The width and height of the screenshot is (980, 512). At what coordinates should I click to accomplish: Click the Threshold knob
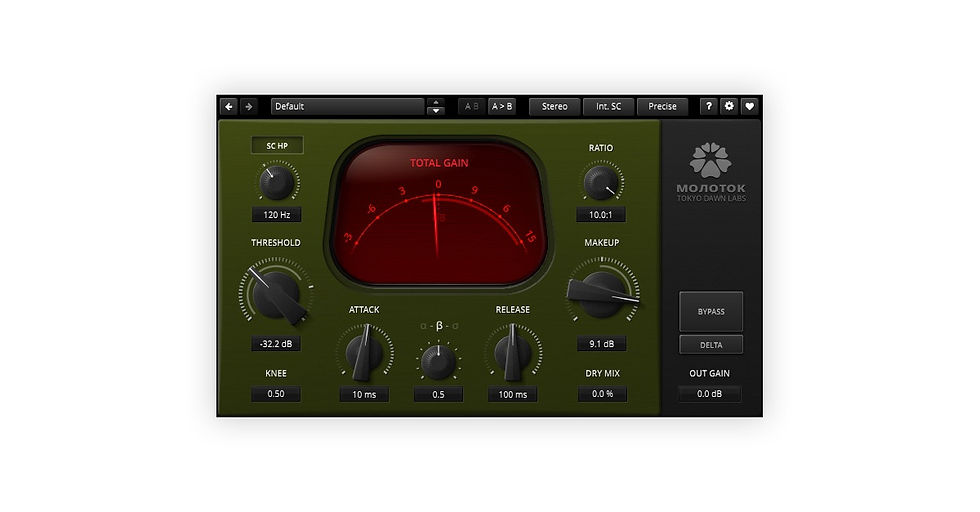(276, 294)
